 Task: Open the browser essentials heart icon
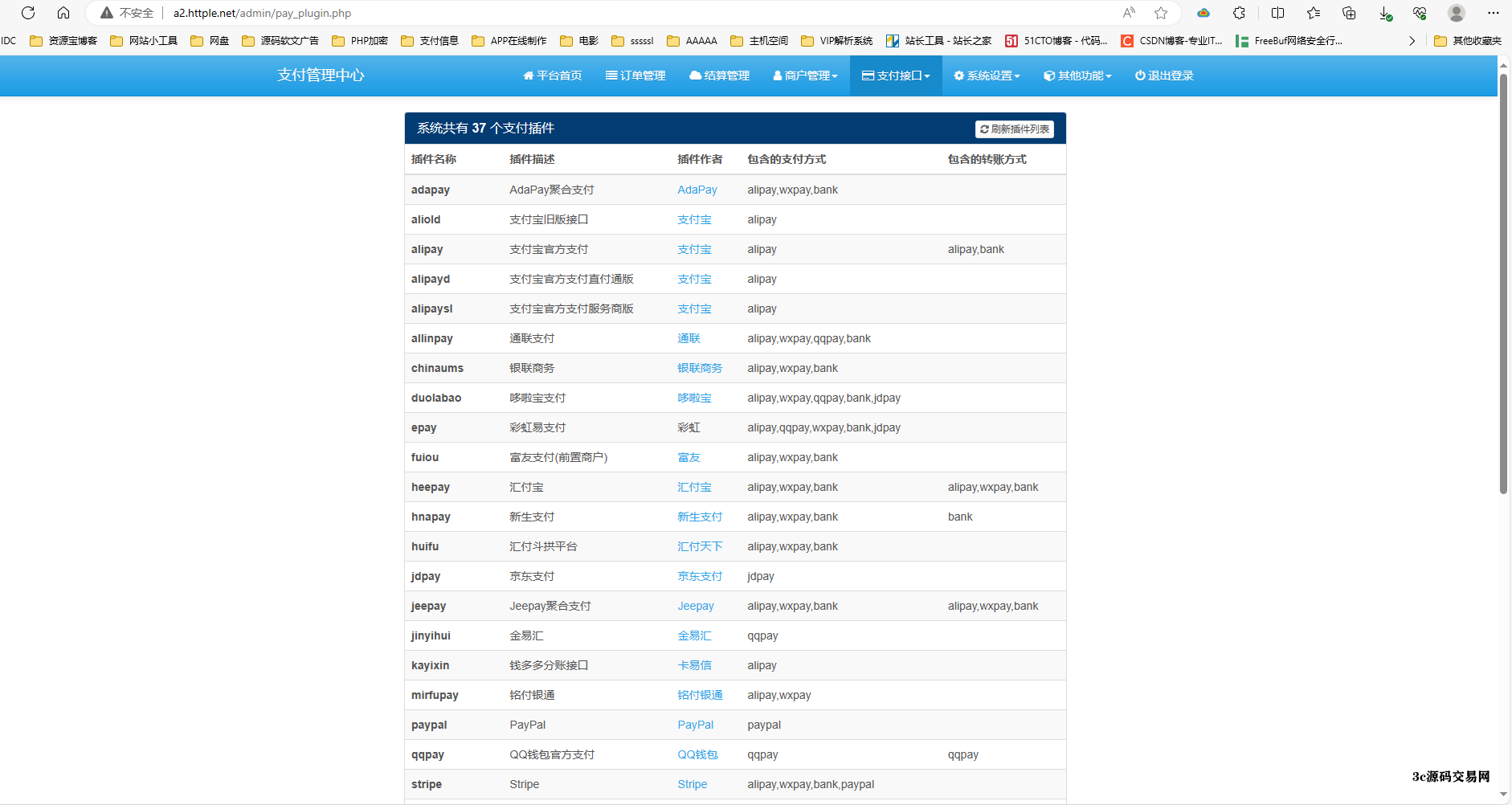tap(1420, 13)
